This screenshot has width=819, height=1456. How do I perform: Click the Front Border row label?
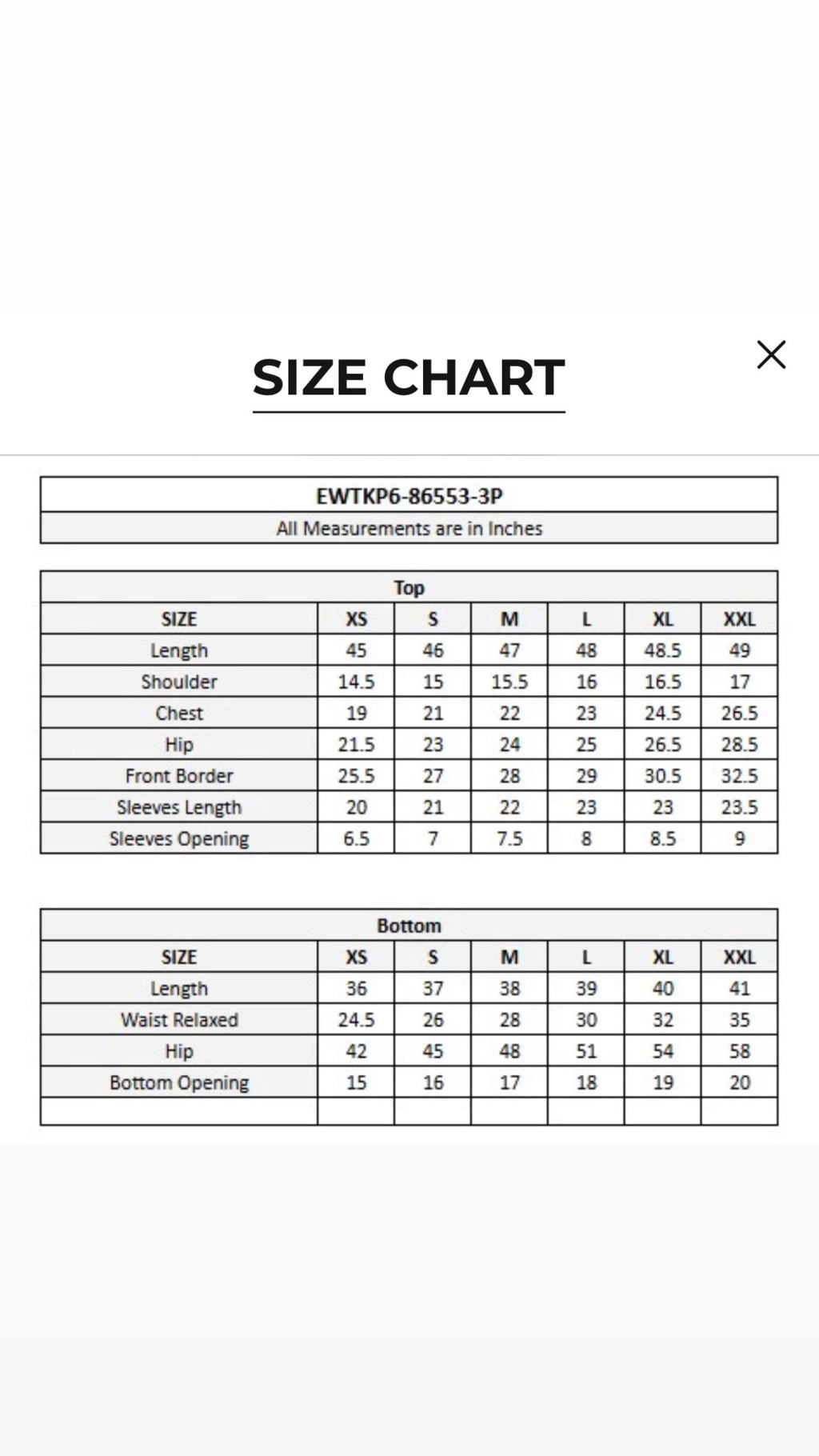(179, 776)
